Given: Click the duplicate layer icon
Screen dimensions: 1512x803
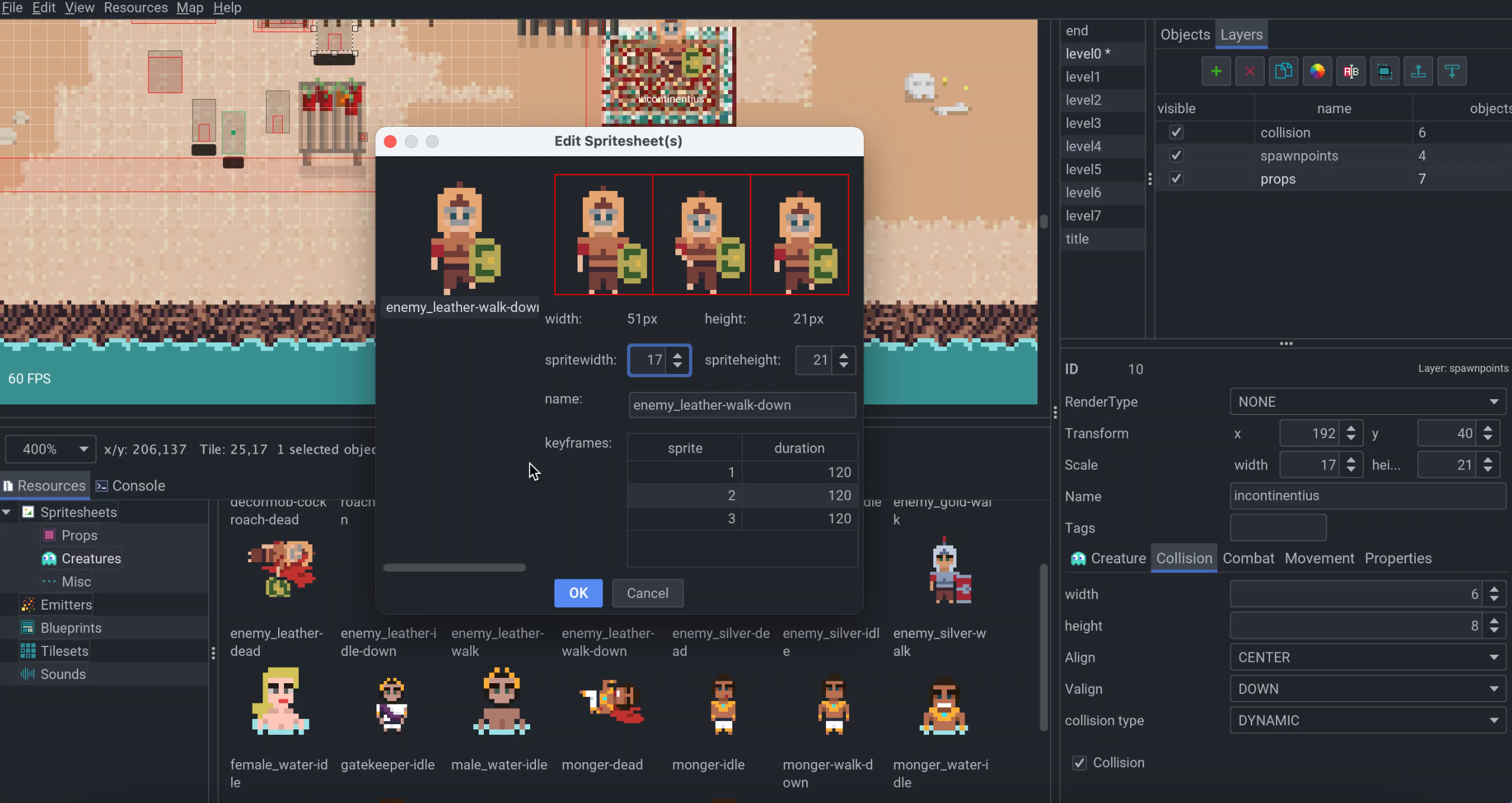Looking at the screenshot, I should click(x=1283, y=71).
